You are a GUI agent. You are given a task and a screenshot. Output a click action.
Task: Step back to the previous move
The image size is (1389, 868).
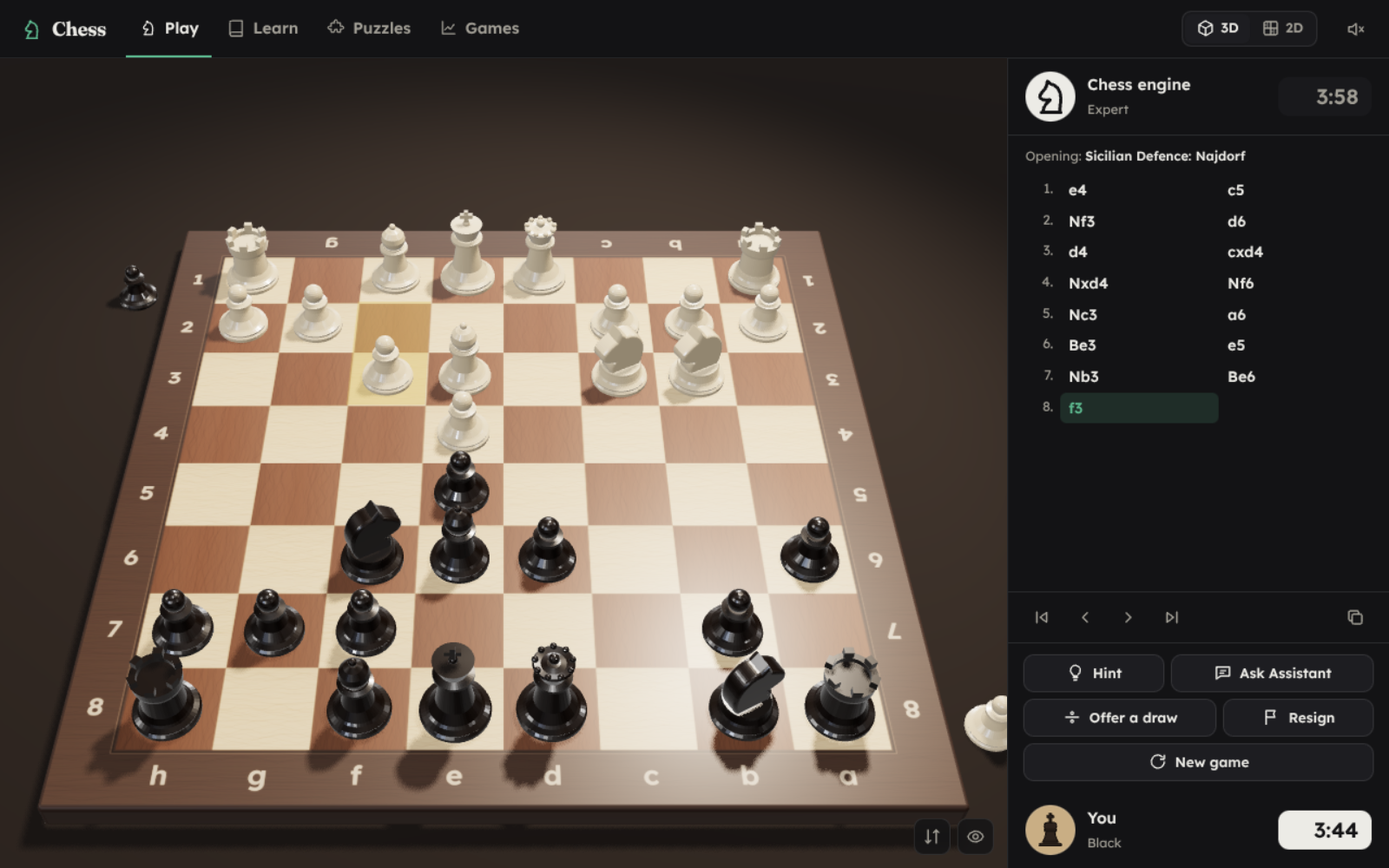[x=1085, y=617]
